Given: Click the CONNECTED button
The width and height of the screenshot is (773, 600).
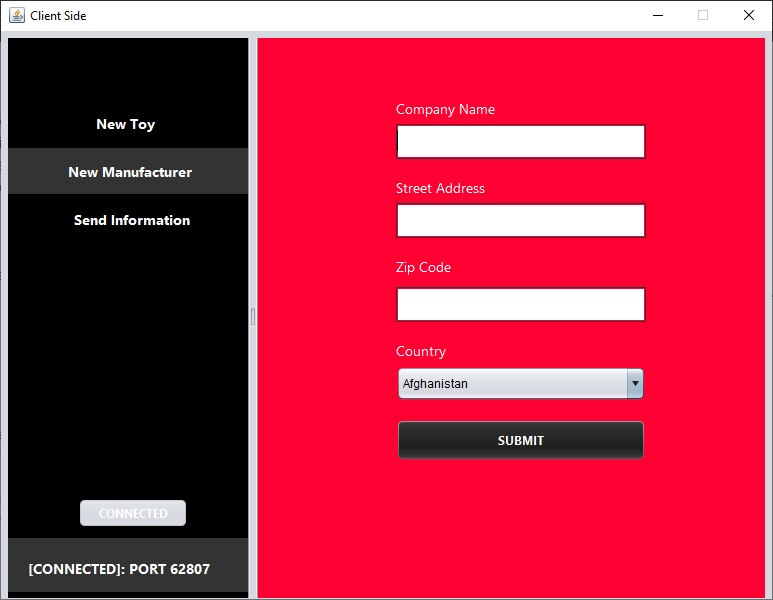Looking at the screenshot, I should pos(133,513).
